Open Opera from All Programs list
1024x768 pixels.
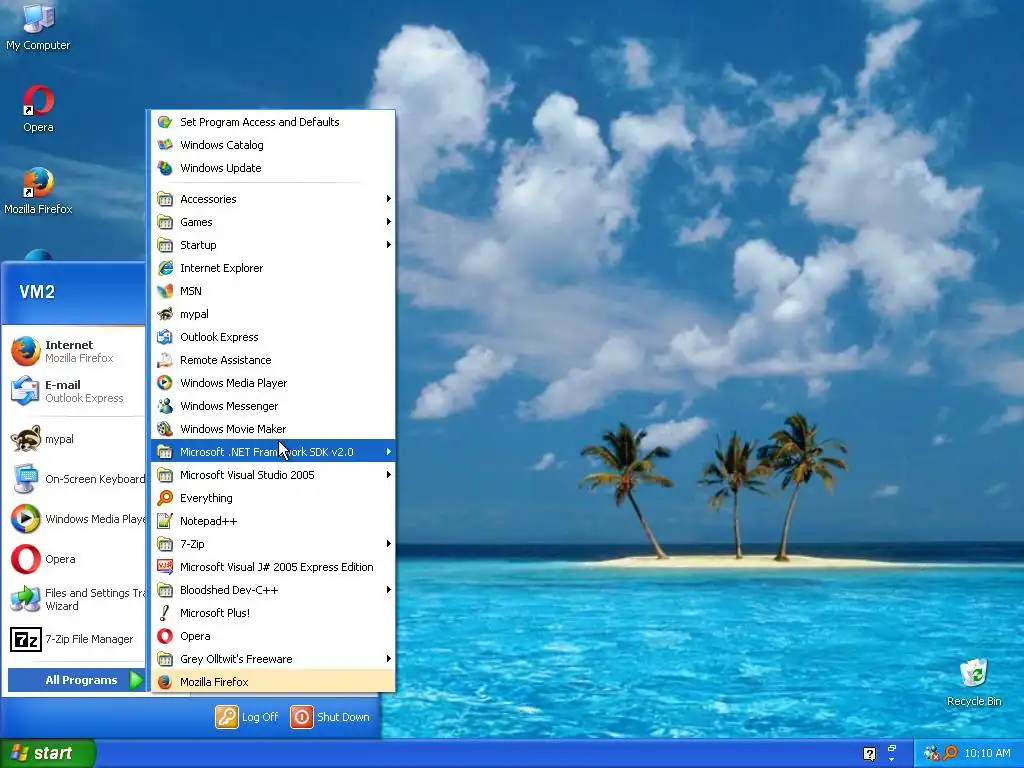pyautogui.click(x=273, y=635)
